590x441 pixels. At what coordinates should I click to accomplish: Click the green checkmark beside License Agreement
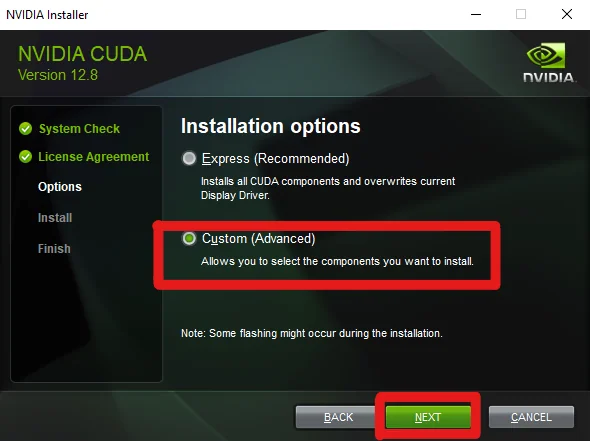pyautogui.click(x=26, y=157)
